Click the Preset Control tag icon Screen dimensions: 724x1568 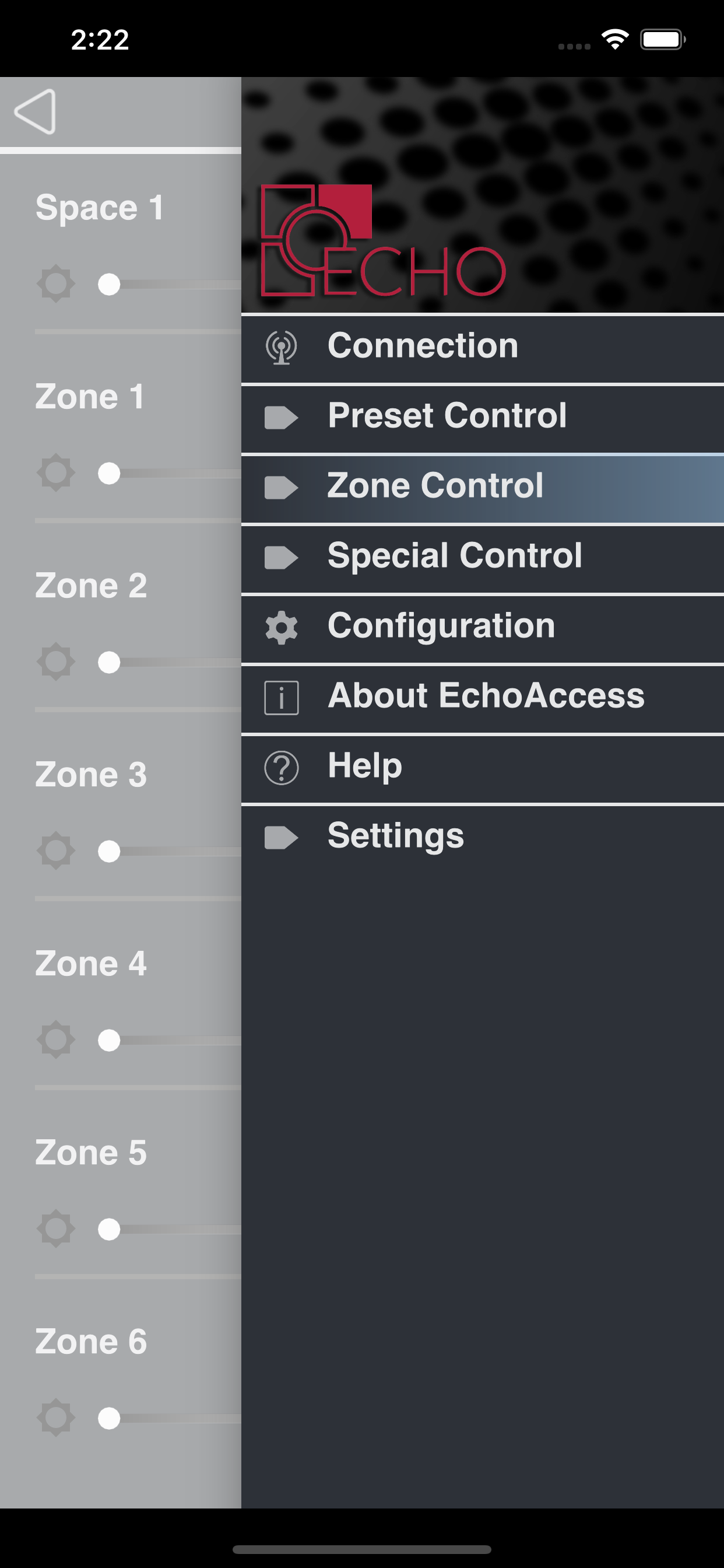(280, 417)
